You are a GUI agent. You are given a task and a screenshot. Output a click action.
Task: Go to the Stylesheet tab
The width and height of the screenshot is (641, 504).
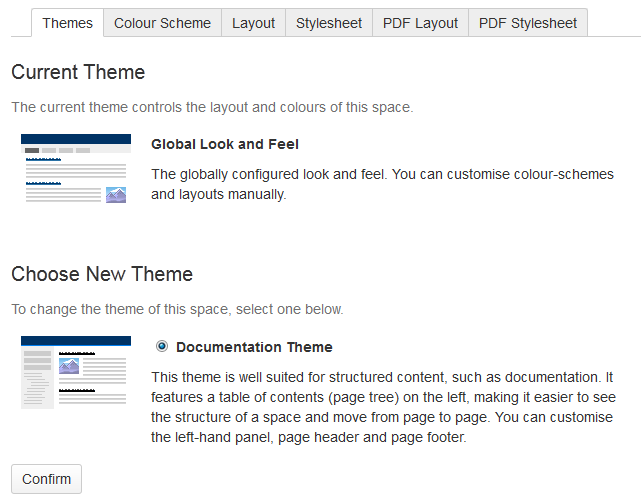(x=329, y=23)
